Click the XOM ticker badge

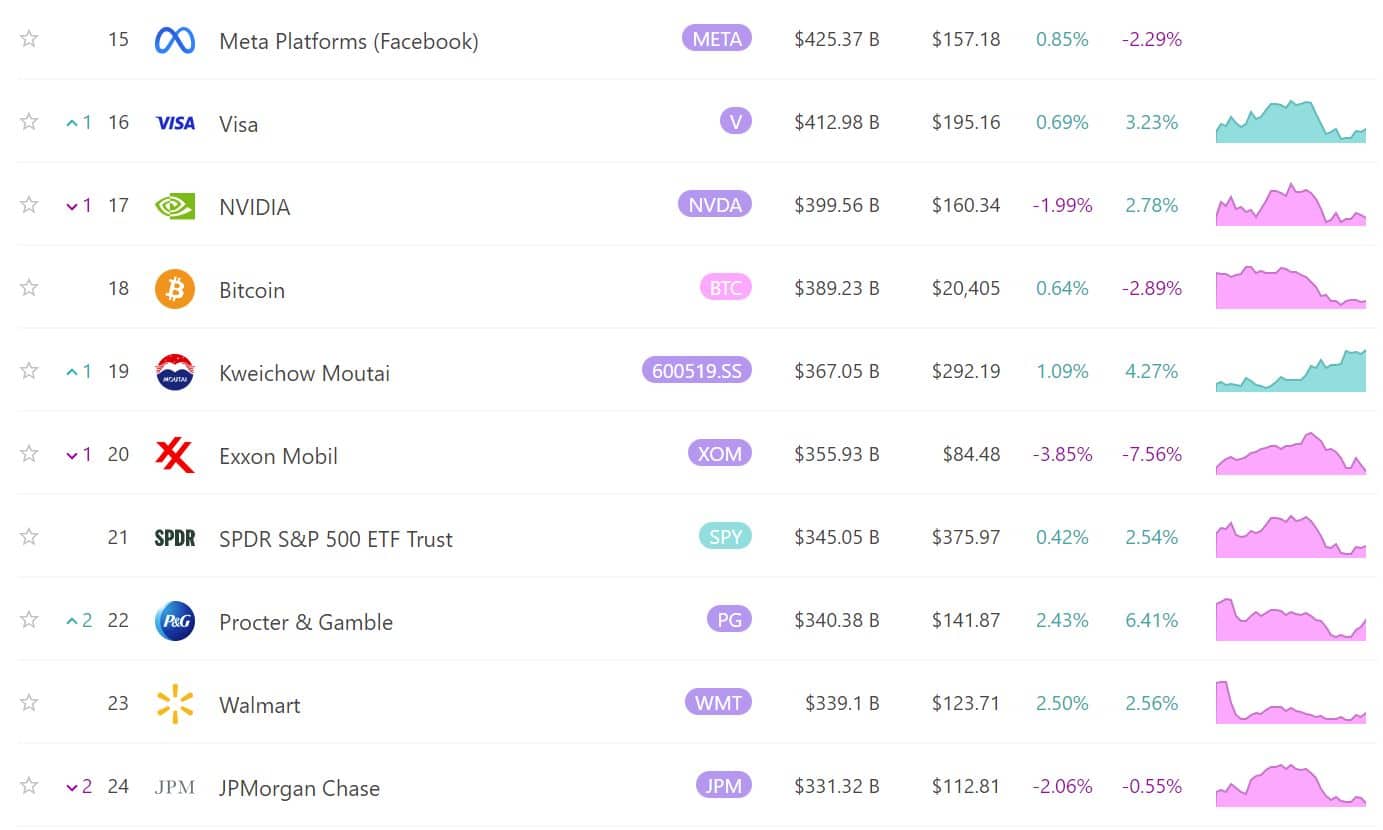(719, 454)
